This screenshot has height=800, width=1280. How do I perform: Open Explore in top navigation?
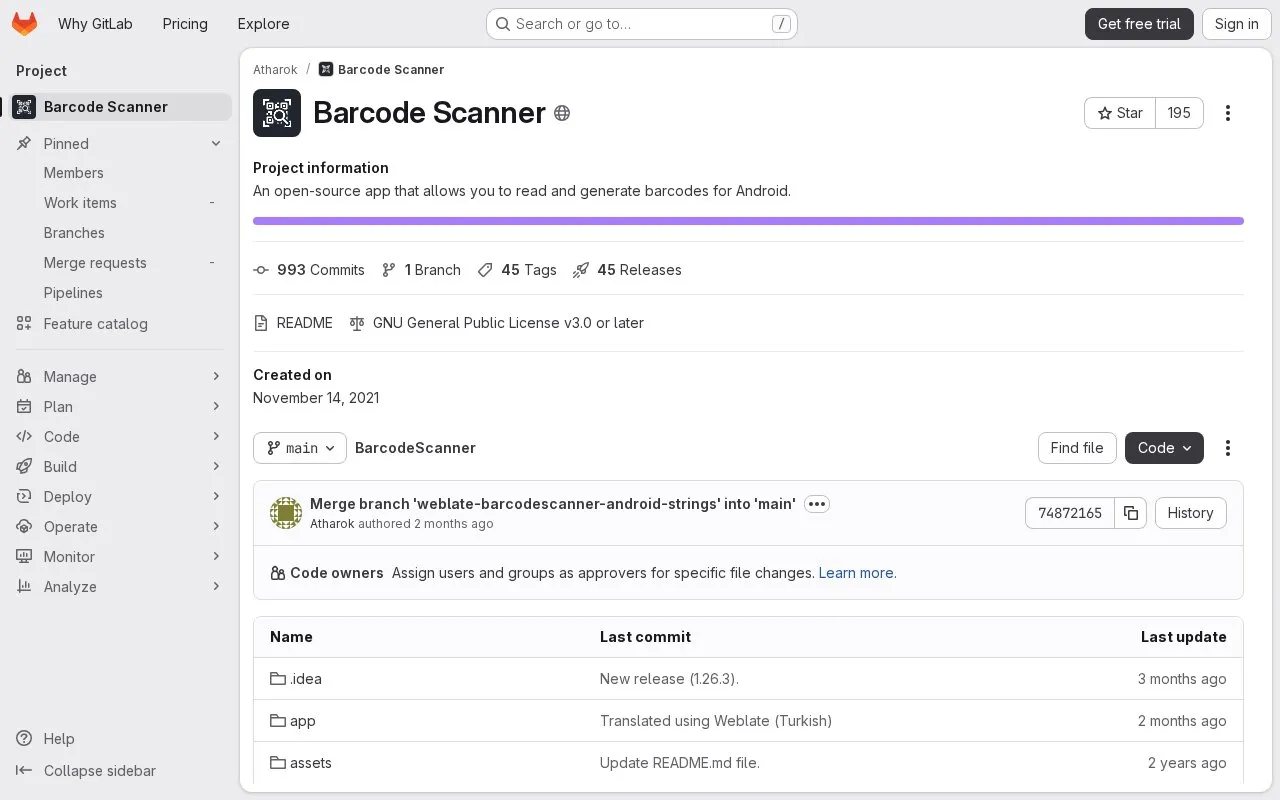point(263,24)
